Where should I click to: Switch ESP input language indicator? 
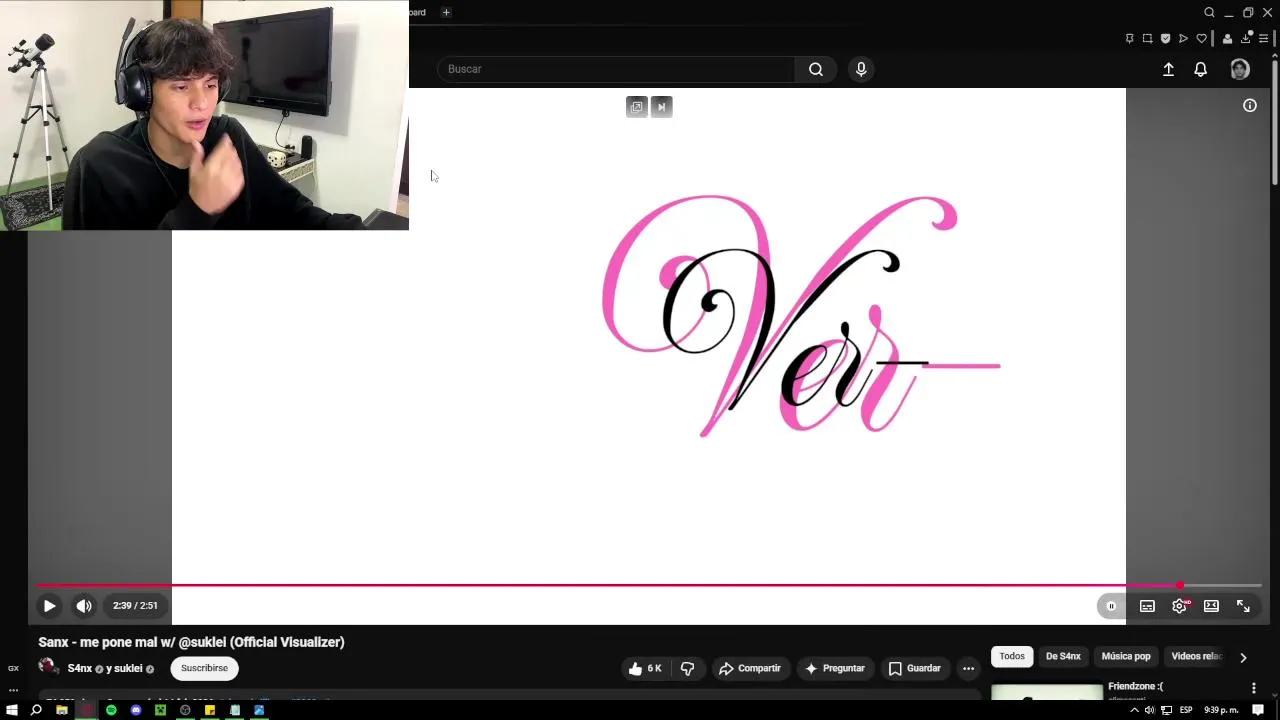point(1186,710)
